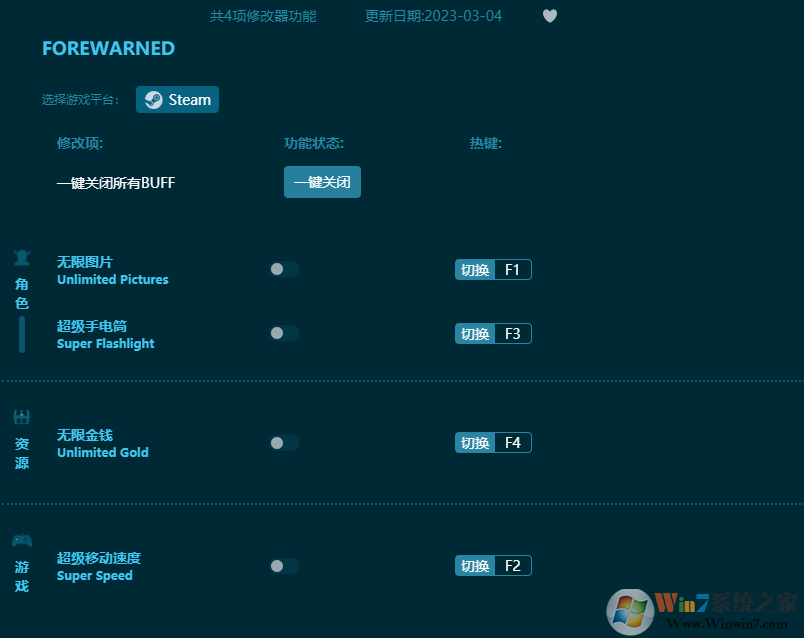Click the F2 hotkey field for Super Speed
Image resolution: width=804 pixels, height=638 pixels.
pos(514,565)
